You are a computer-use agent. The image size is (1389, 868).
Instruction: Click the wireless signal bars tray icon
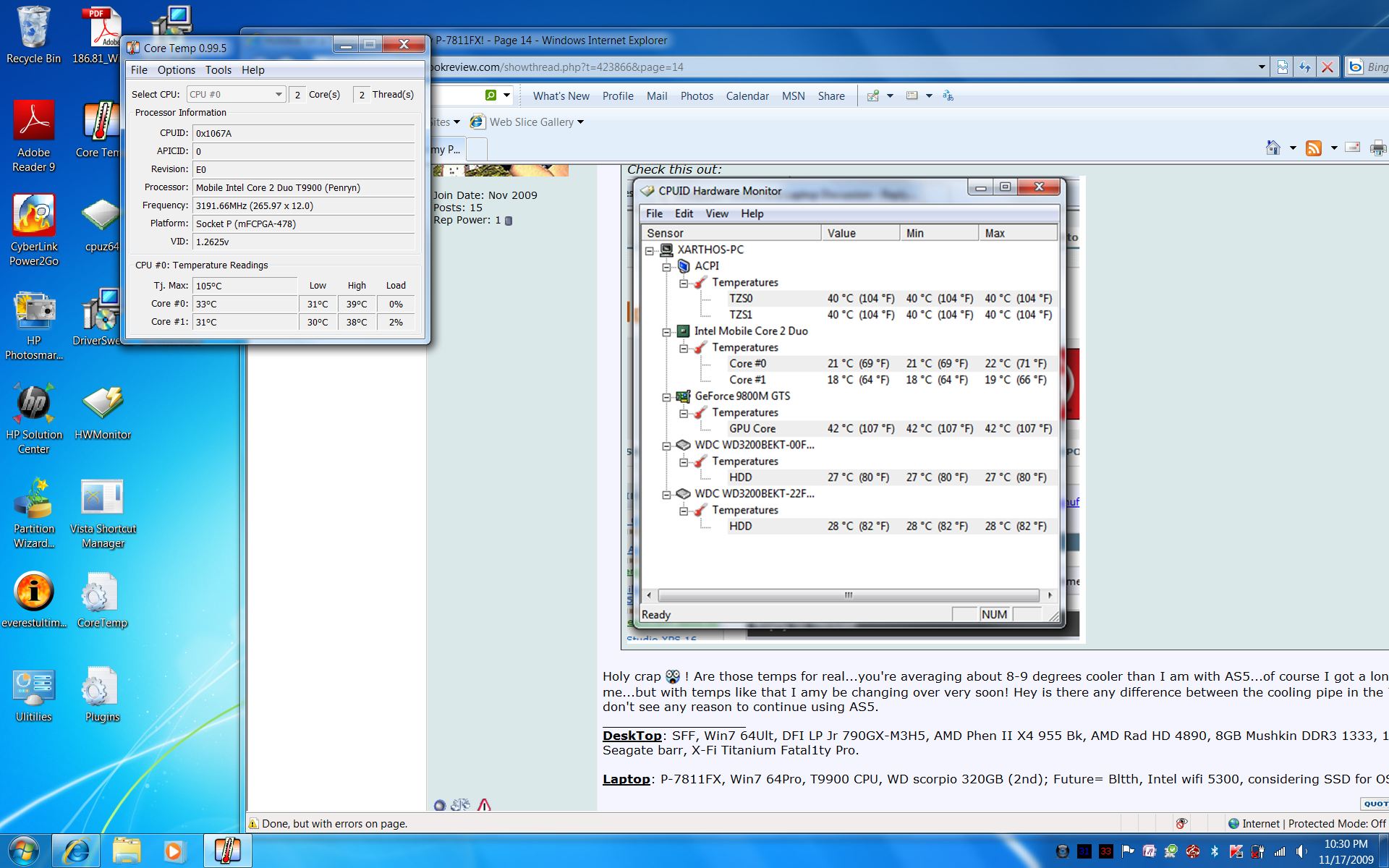(x=1280, y=851)
